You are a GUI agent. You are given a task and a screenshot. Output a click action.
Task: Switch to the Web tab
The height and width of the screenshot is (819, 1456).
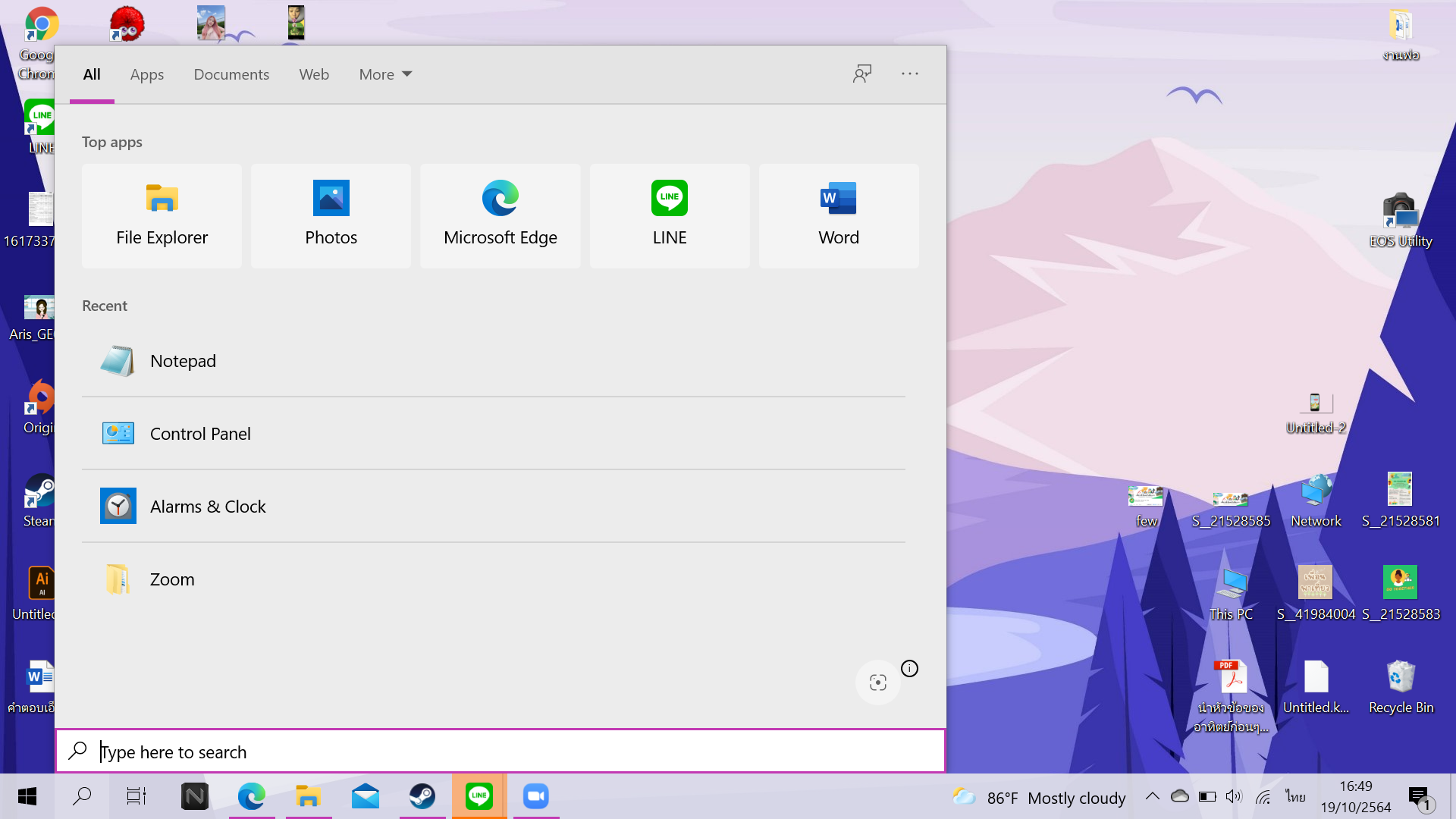pos(314,74)
